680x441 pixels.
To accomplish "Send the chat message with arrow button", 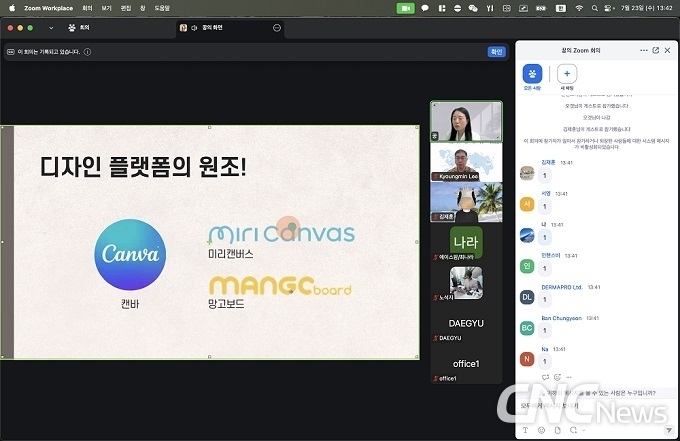I will click(668, 430).
